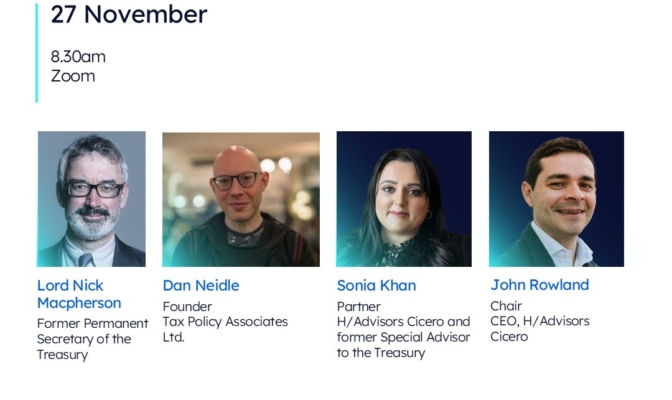Open the Dan Neidle name link
This screenshot has width=672, height=400.
(x=201, y=286)
